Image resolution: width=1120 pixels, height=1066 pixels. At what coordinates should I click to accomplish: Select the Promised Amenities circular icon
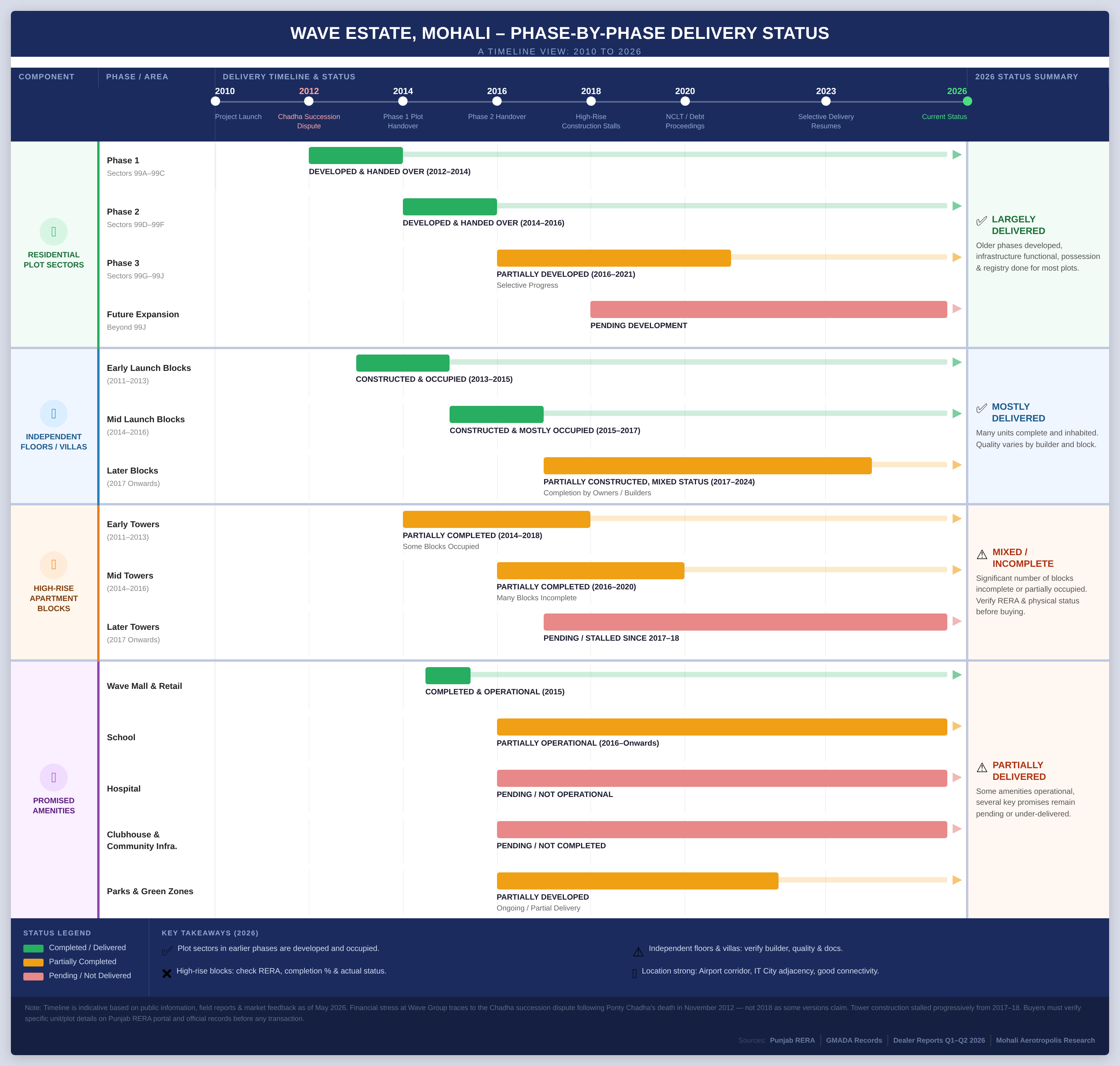53,777
